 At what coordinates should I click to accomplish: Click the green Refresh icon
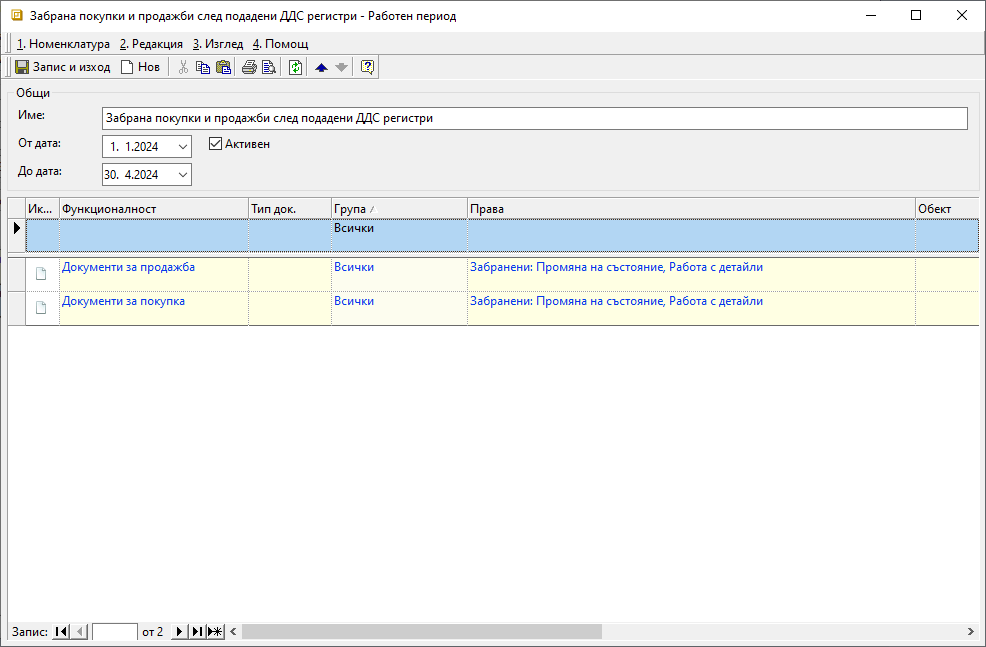click(x=295, y=68)
